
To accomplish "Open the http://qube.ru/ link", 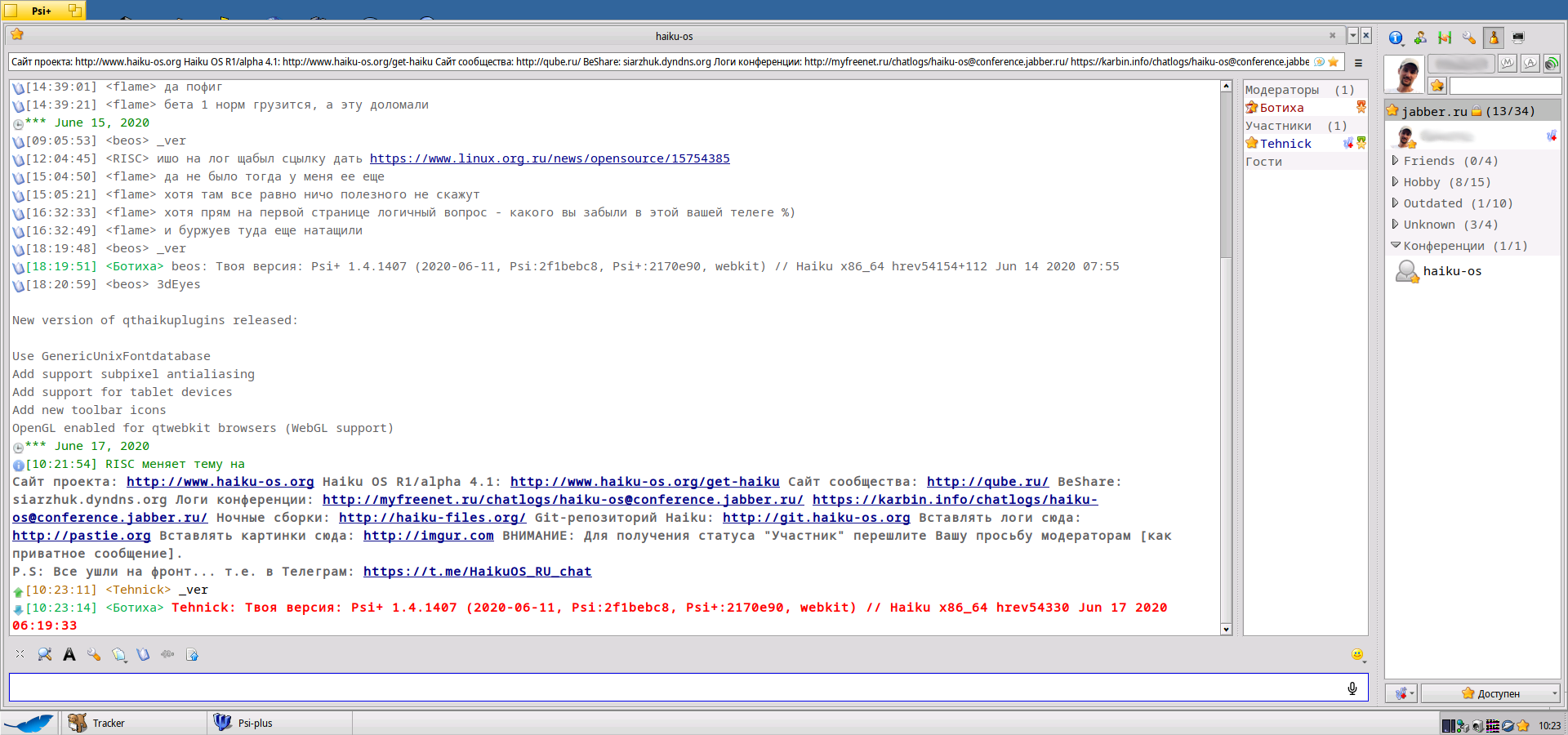I will pyautogui.click(x=988, y=482).
